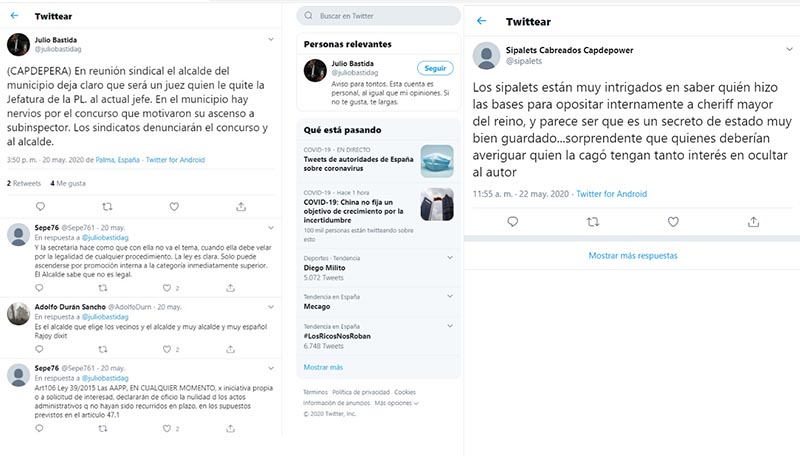Open China news thumbnail image
800x456 pixels.
coord(437,204)
